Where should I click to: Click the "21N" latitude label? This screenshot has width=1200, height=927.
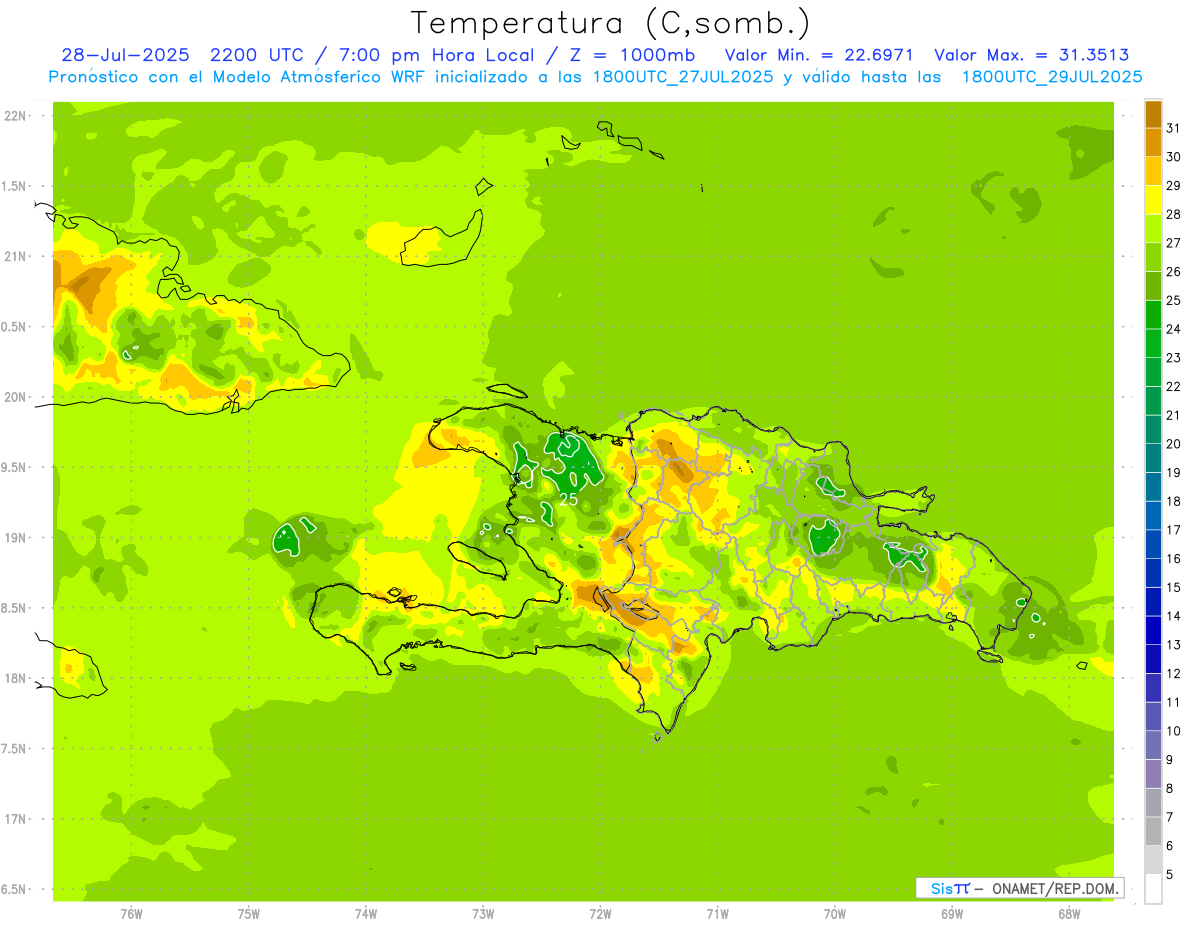17,257
